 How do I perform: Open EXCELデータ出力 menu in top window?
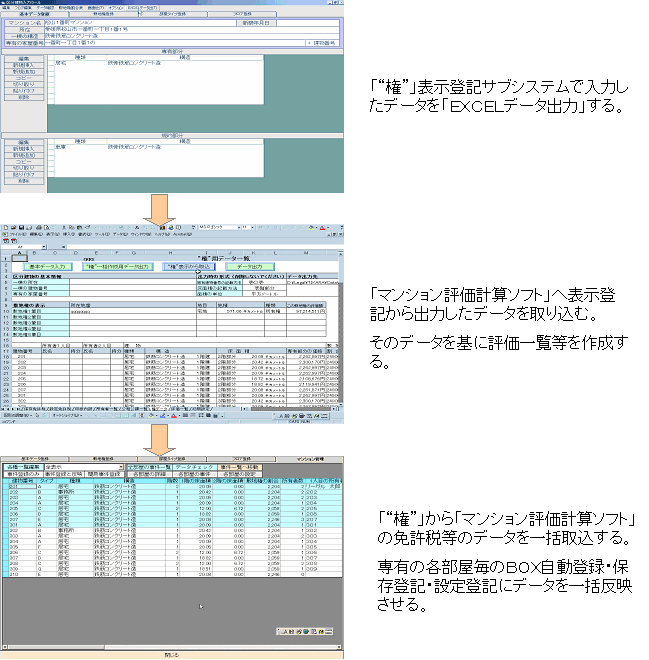tap(143, 8)
